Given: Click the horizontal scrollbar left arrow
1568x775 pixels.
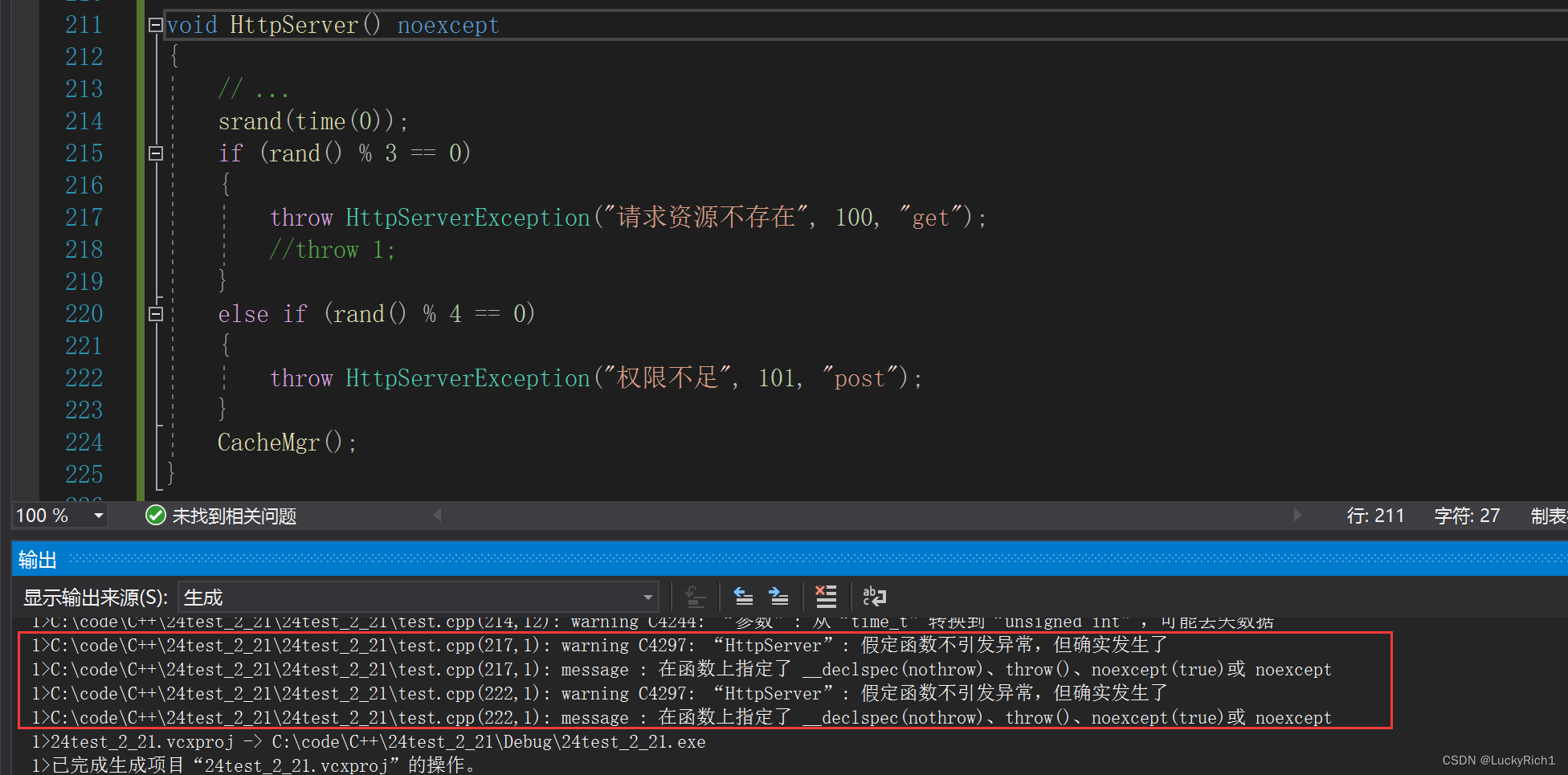Looking at the screenshot, I should [438, 515].
